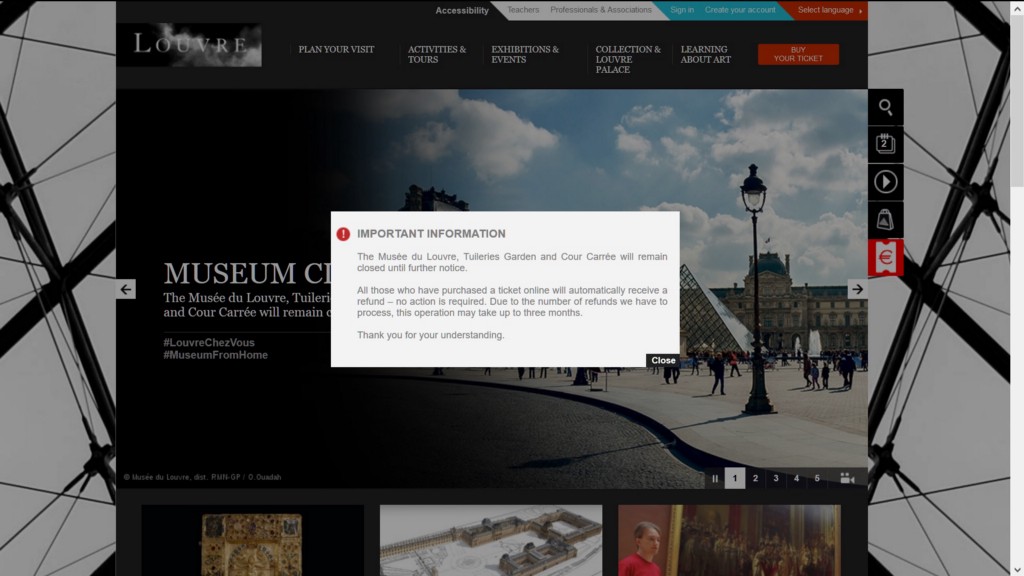The width and height of the screenshot is (1024, 576).
Task: Click the Louvre logo
Action: click(x=189, y=45)
